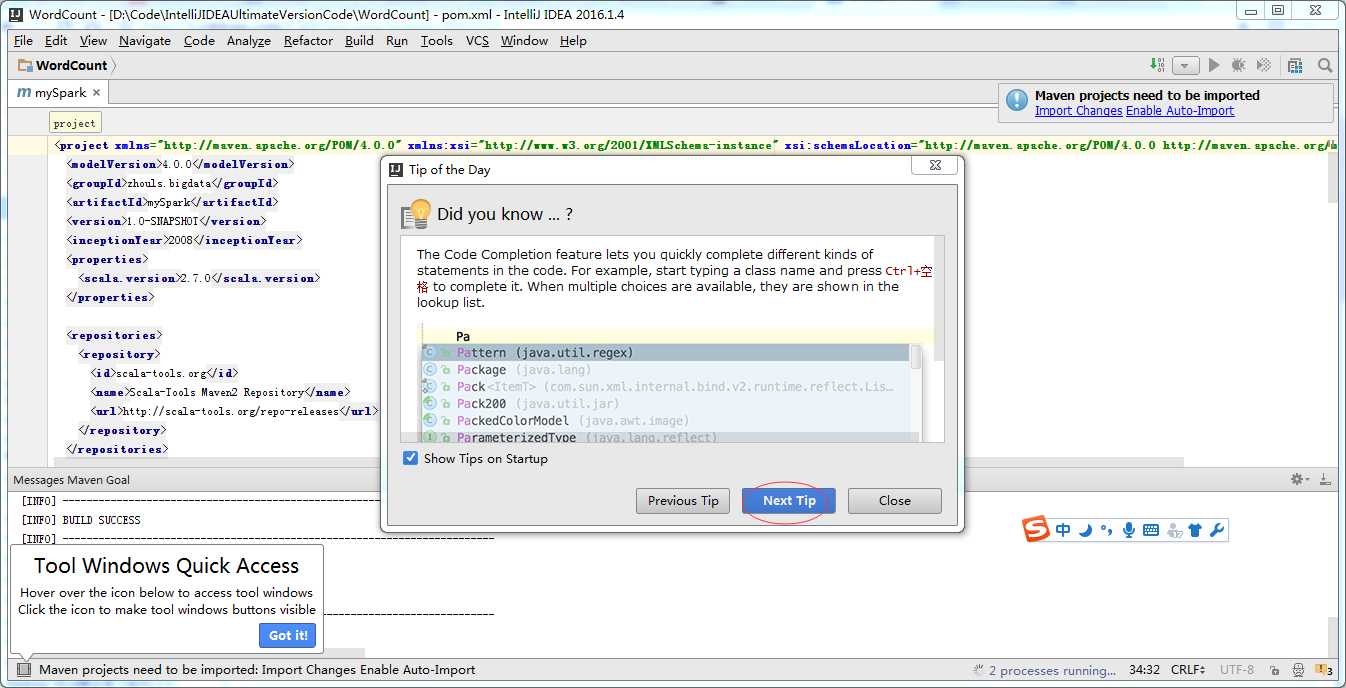The image size is (1346, 688).
Task: Open the View menu
Action: [93, 40]
